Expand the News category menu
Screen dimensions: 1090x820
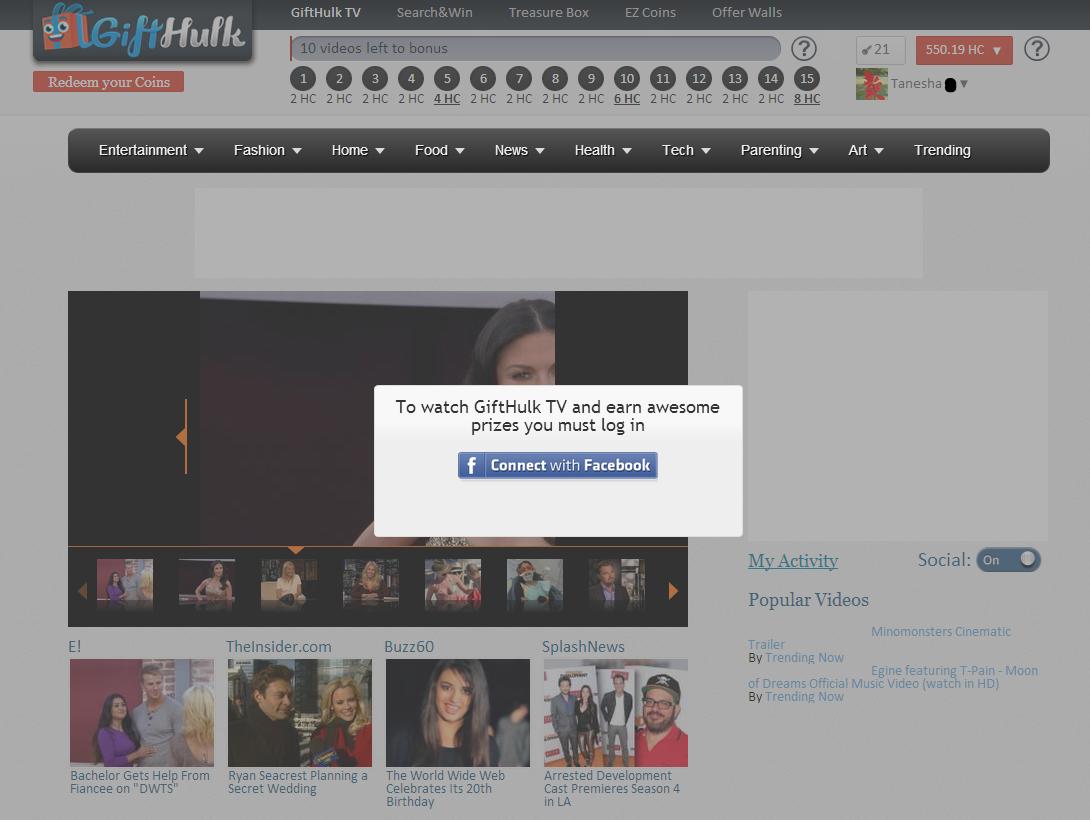(519, 150)
